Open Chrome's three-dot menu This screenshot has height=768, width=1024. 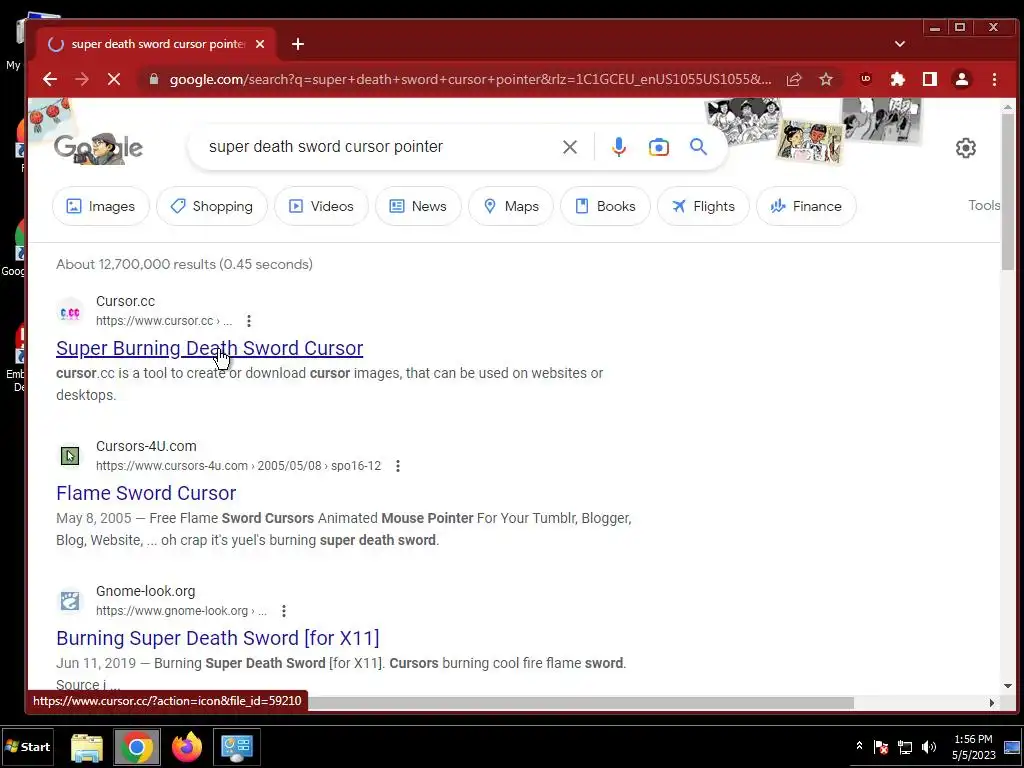(995, 80)
